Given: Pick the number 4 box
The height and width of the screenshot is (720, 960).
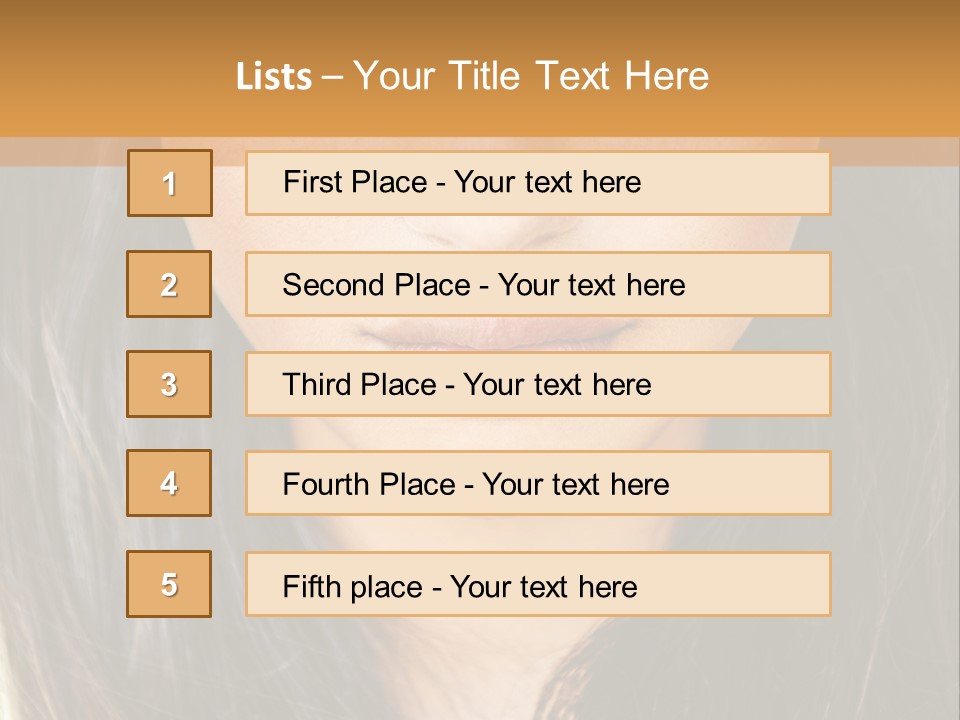Looking at the screenshot, I should [169, 483].
